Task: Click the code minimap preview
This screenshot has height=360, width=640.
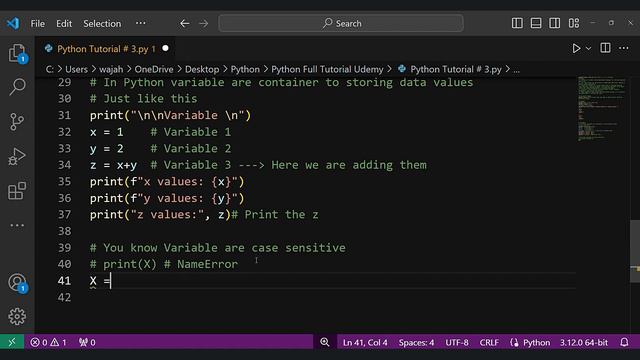Action: click(x=601, y=109)
